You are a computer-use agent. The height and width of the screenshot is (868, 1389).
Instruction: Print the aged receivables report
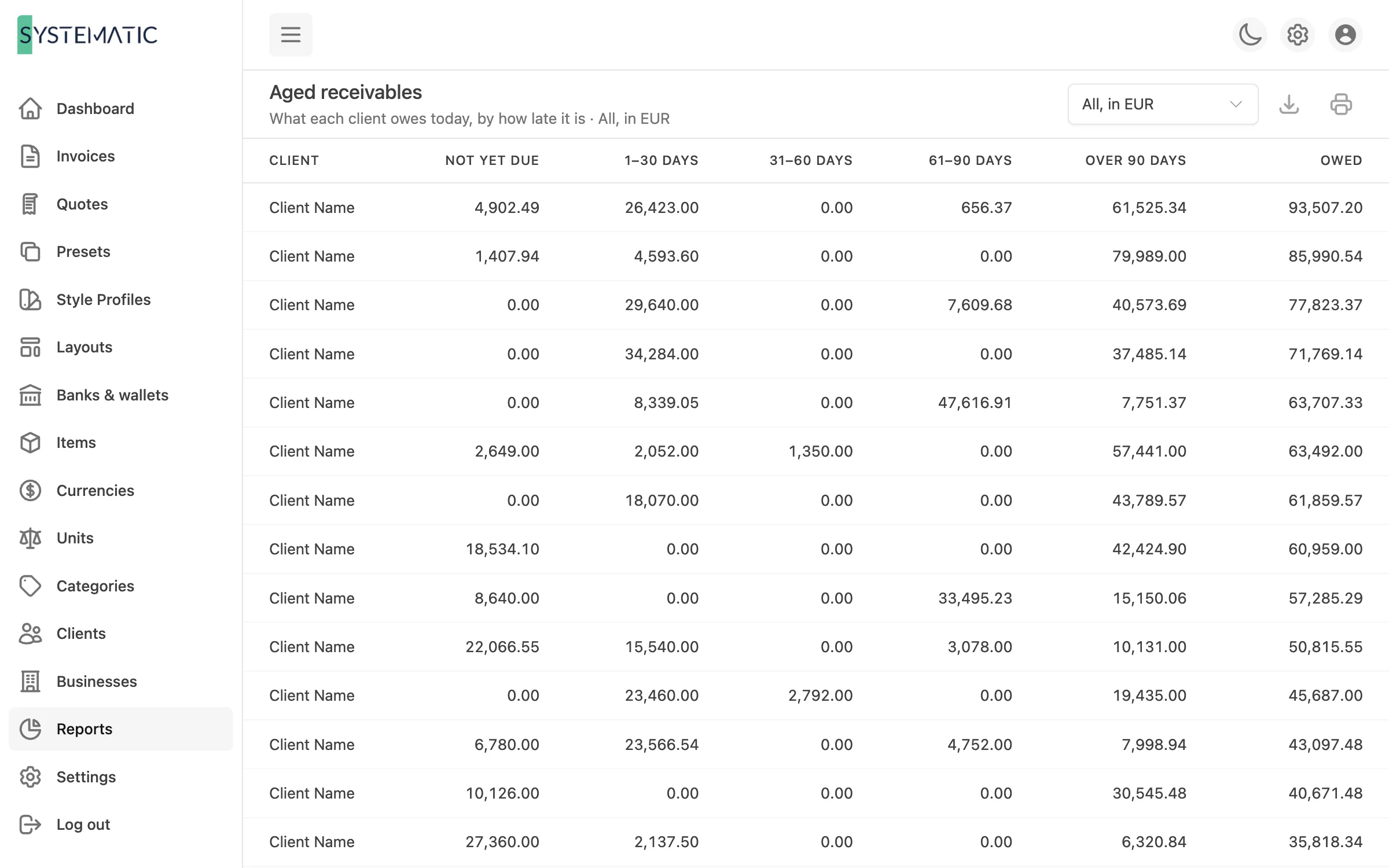1341,104
